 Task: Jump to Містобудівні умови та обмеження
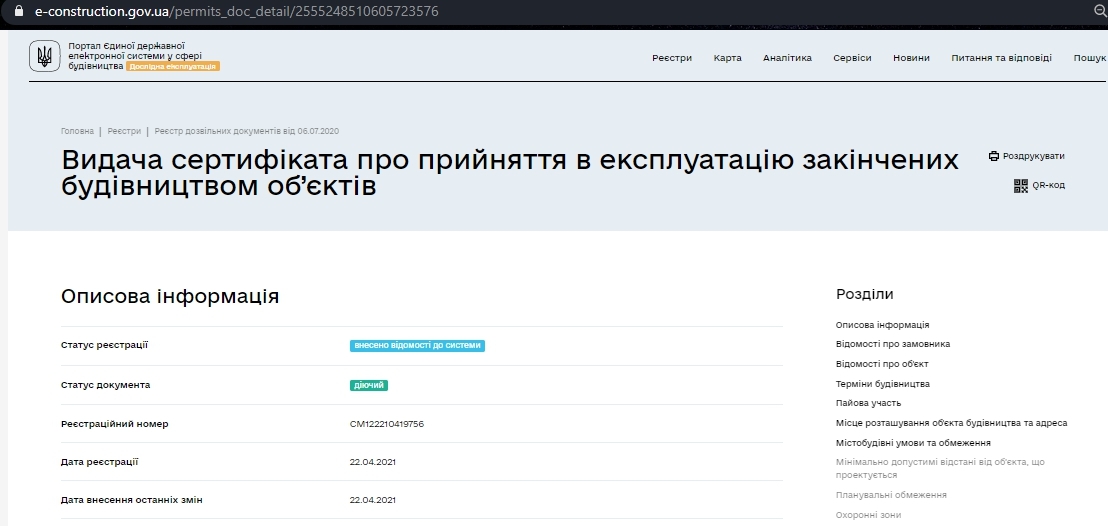[x=913, y=443]
